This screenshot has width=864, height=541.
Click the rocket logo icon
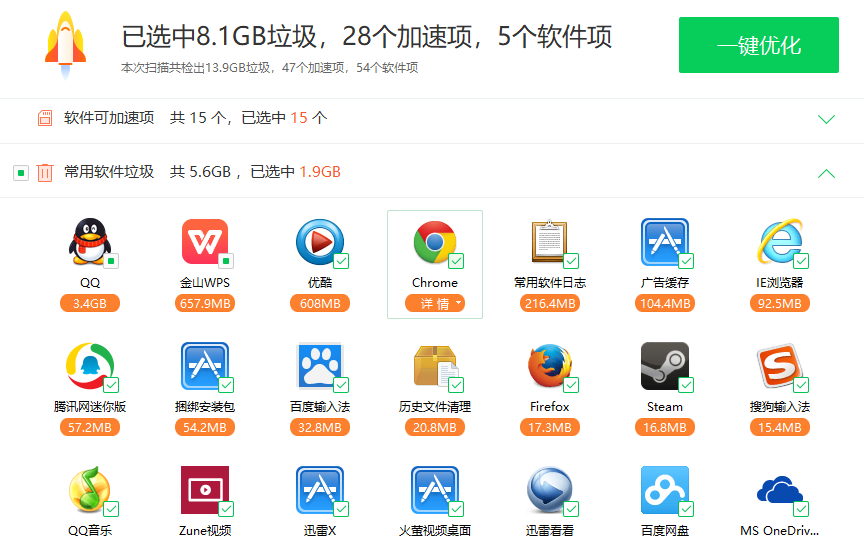[66, 45]
